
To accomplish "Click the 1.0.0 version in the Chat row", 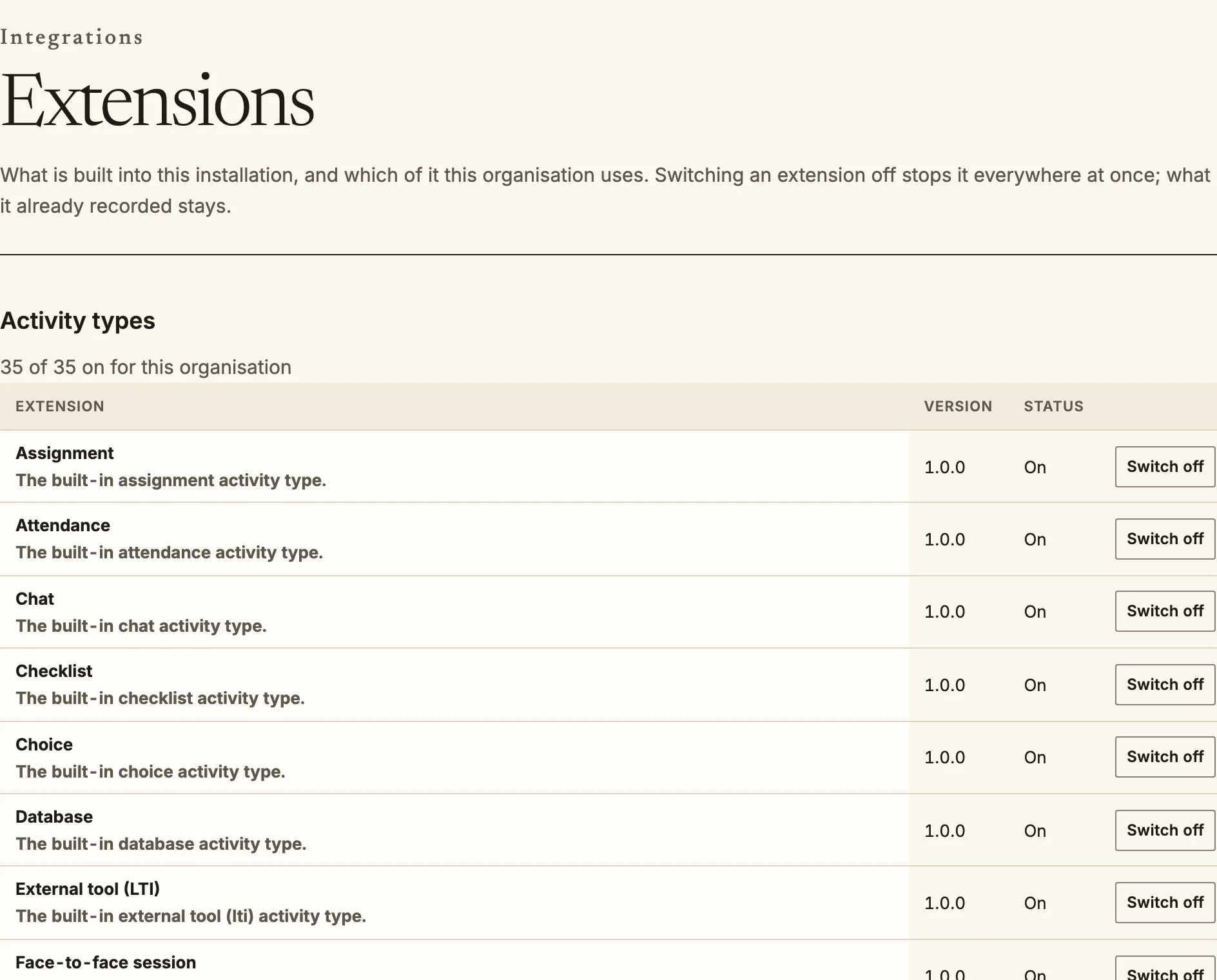I will [944, 612].
